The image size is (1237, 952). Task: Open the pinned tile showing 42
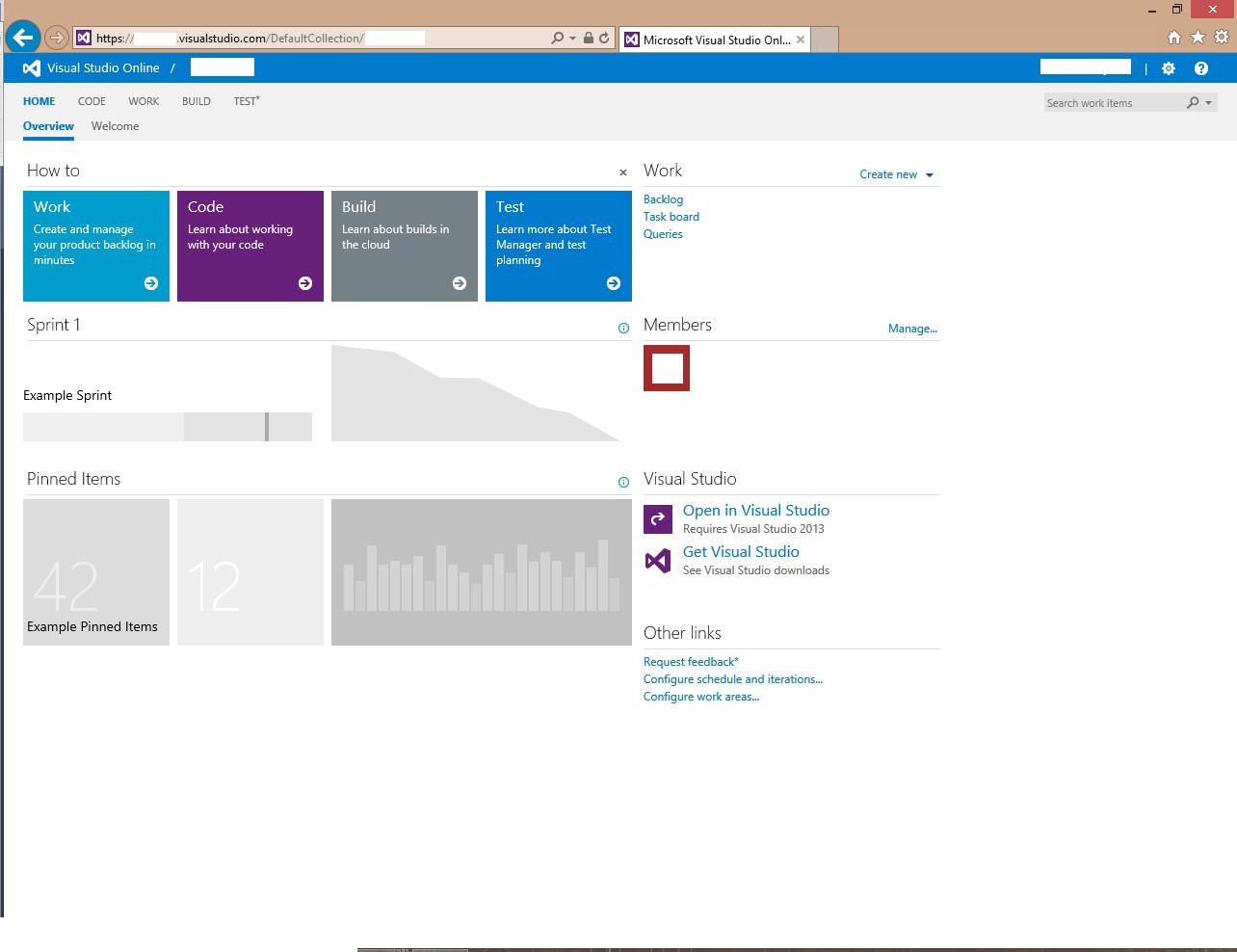pos(96,572)
